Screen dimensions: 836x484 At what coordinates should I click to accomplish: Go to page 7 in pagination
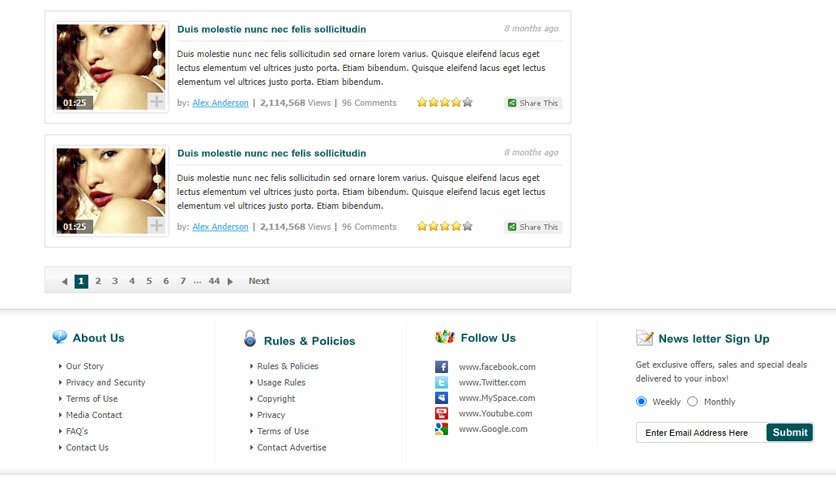pyautogui.click(x=183, y=281)
